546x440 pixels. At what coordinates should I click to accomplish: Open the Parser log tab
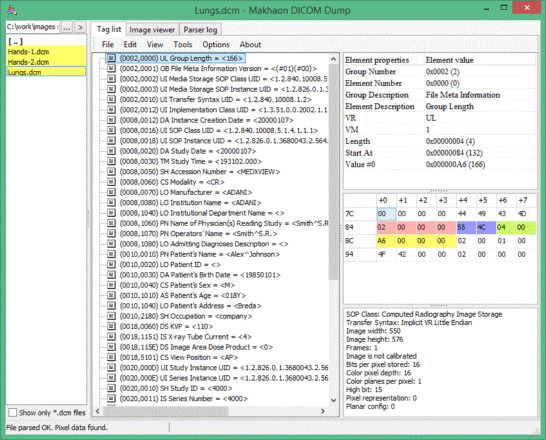pos(200,30)
